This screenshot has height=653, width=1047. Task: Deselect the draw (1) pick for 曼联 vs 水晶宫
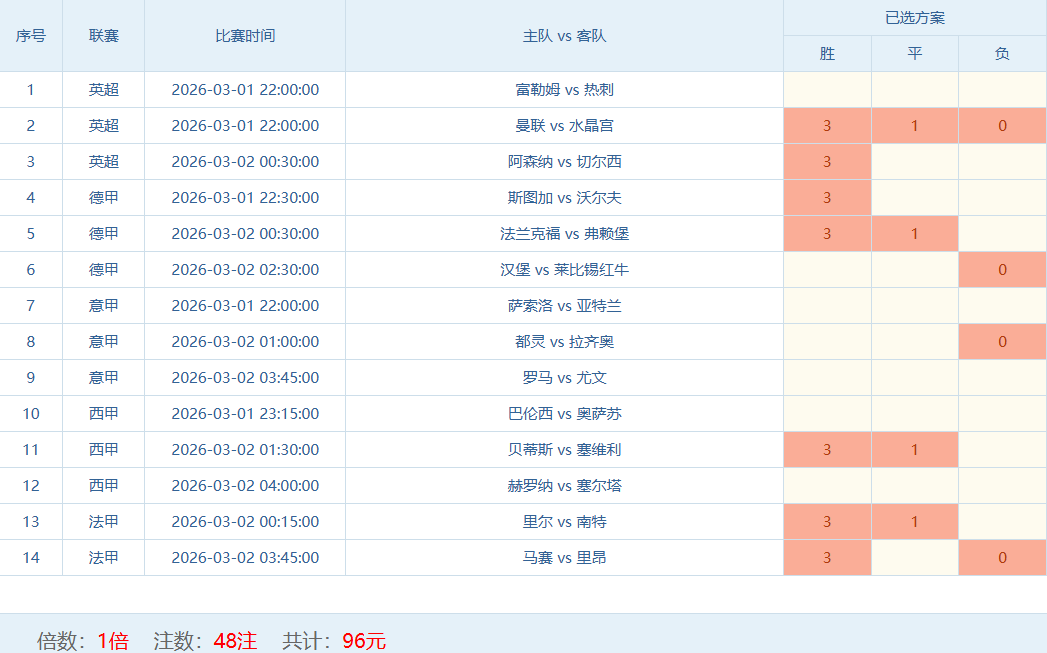pos(914,126)
